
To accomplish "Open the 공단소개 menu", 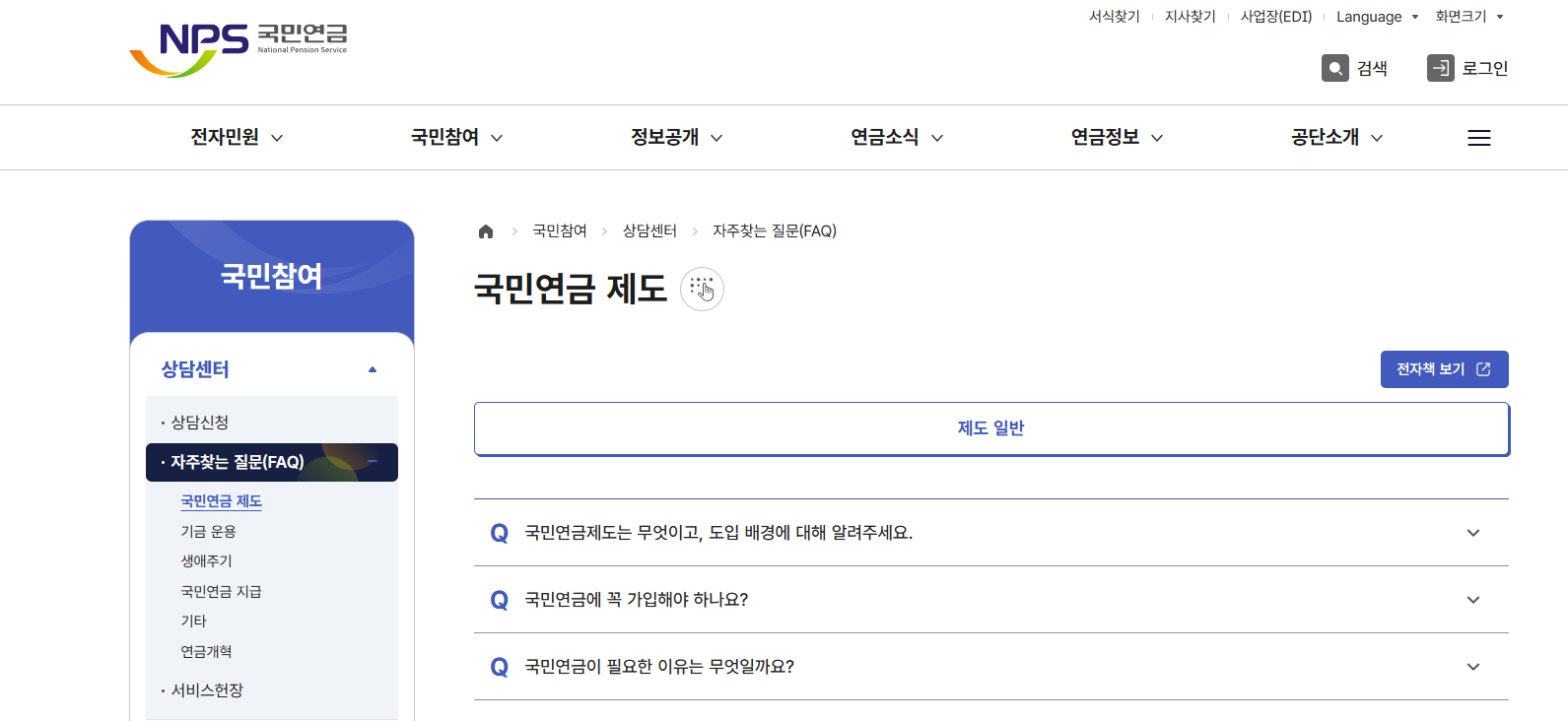I will point(1336,137).
